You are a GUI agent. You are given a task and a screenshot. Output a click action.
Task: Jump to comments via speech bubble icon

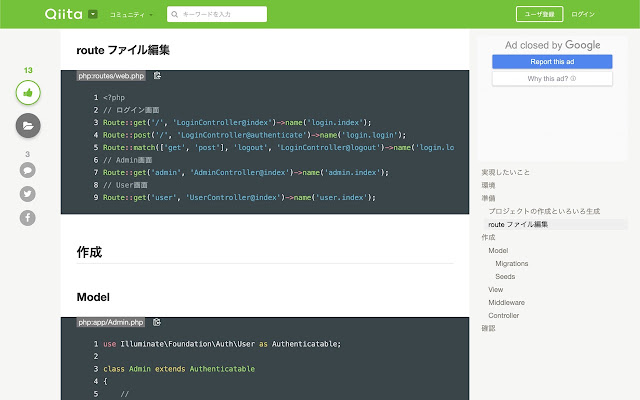tap(27, 170)
